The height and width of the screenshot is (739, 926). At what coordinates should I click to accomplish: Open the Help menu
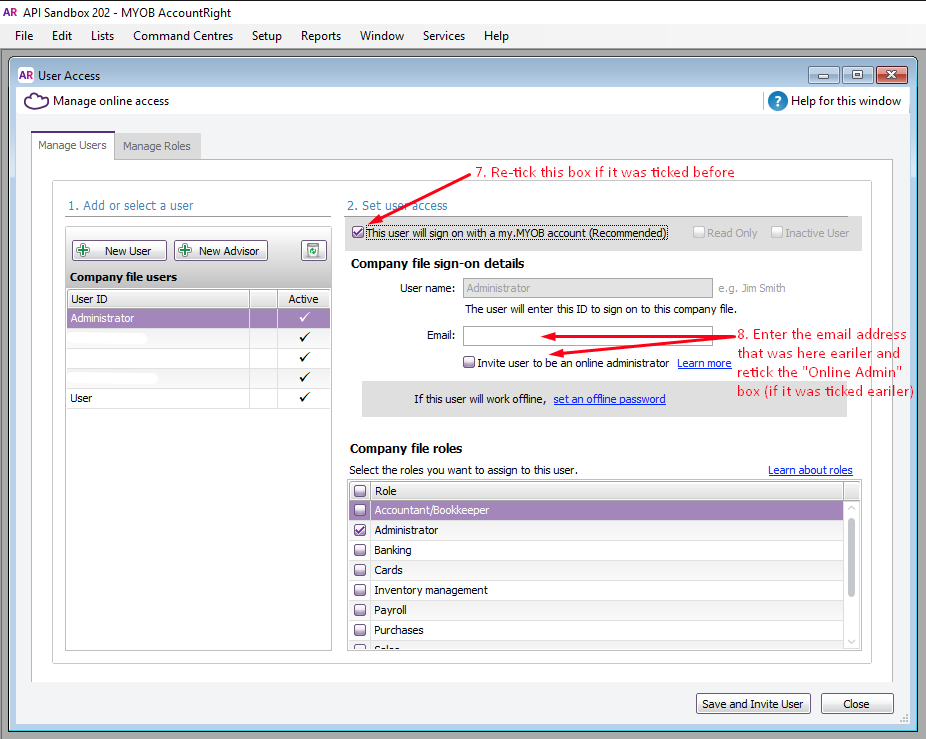click(496, 36)
